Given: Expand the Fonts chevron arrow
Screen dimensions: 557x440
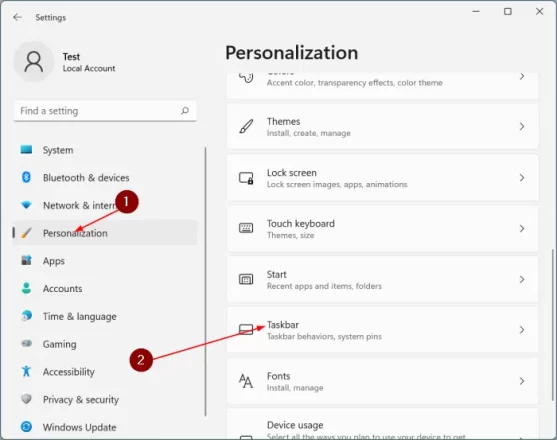Looking at the screenshot, I should [521, 381].
